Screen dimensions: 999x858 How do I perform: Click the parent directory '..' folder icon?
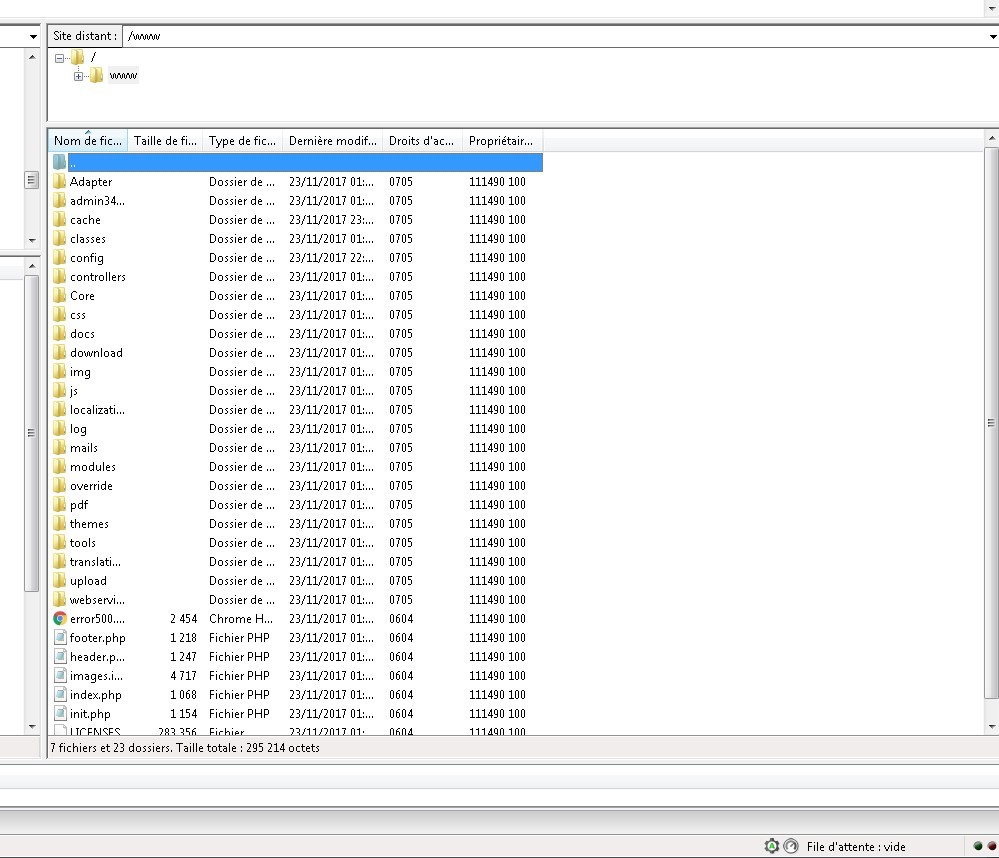60,162
